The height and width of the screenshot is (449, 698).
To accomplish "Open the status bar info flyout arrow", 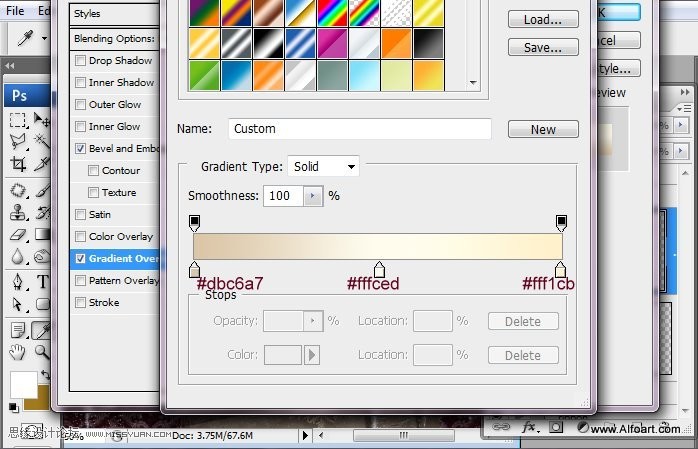I will 305,435.
